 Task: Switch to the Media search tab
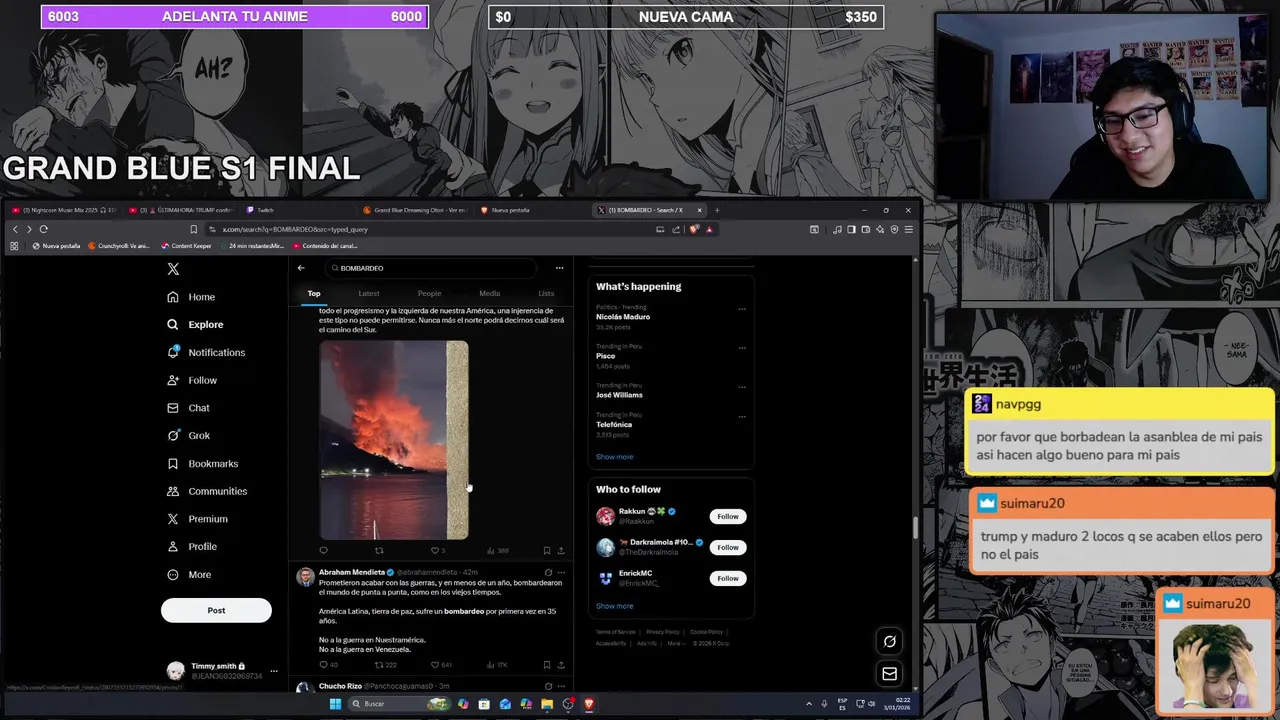click(489, 293)
